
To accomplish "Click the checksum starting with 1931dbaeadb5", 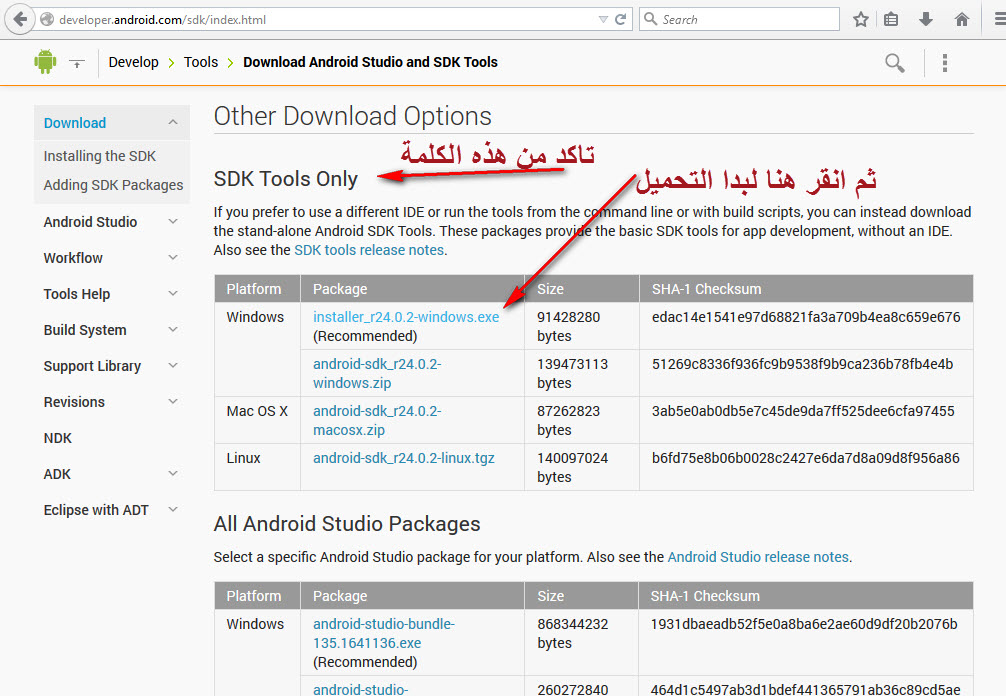I will pyautogui.click(x=804, y=624).
